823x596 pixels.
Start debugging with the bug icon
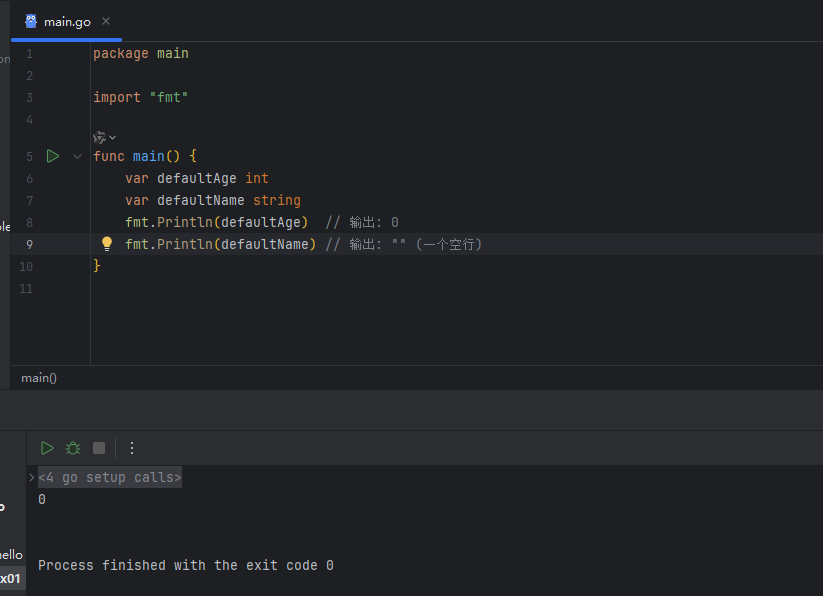73,448
